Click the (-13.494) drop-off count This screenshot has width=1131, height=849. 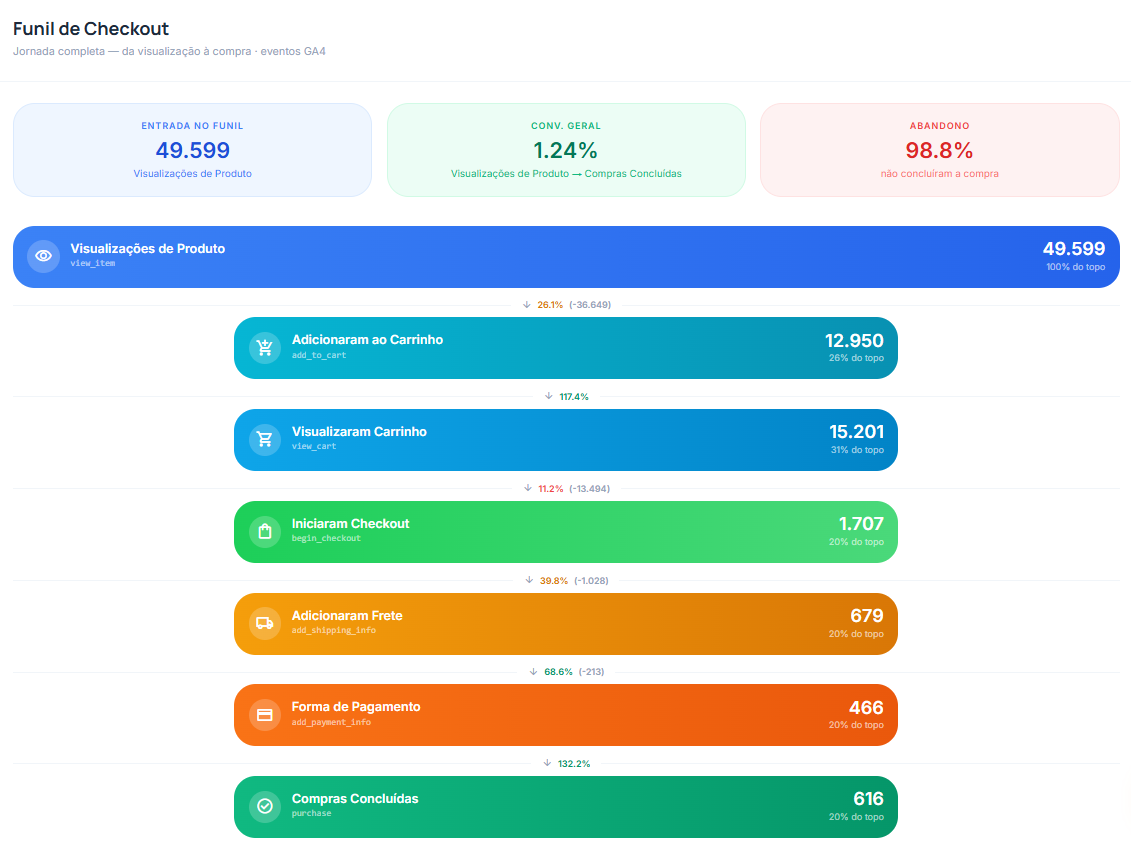click(x=589, y=489)
